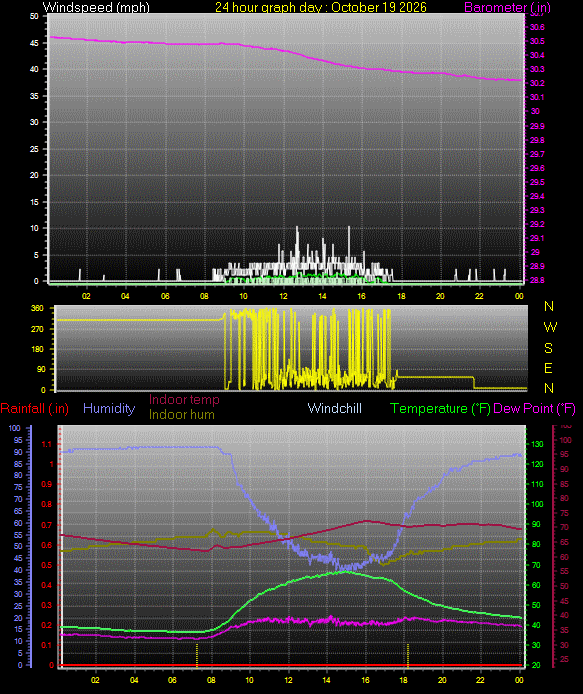Click 1.1 on the red rainfall axis
The width and height of the screenshot is (583, 694).
pyautogui.click(x=46, y=444)
